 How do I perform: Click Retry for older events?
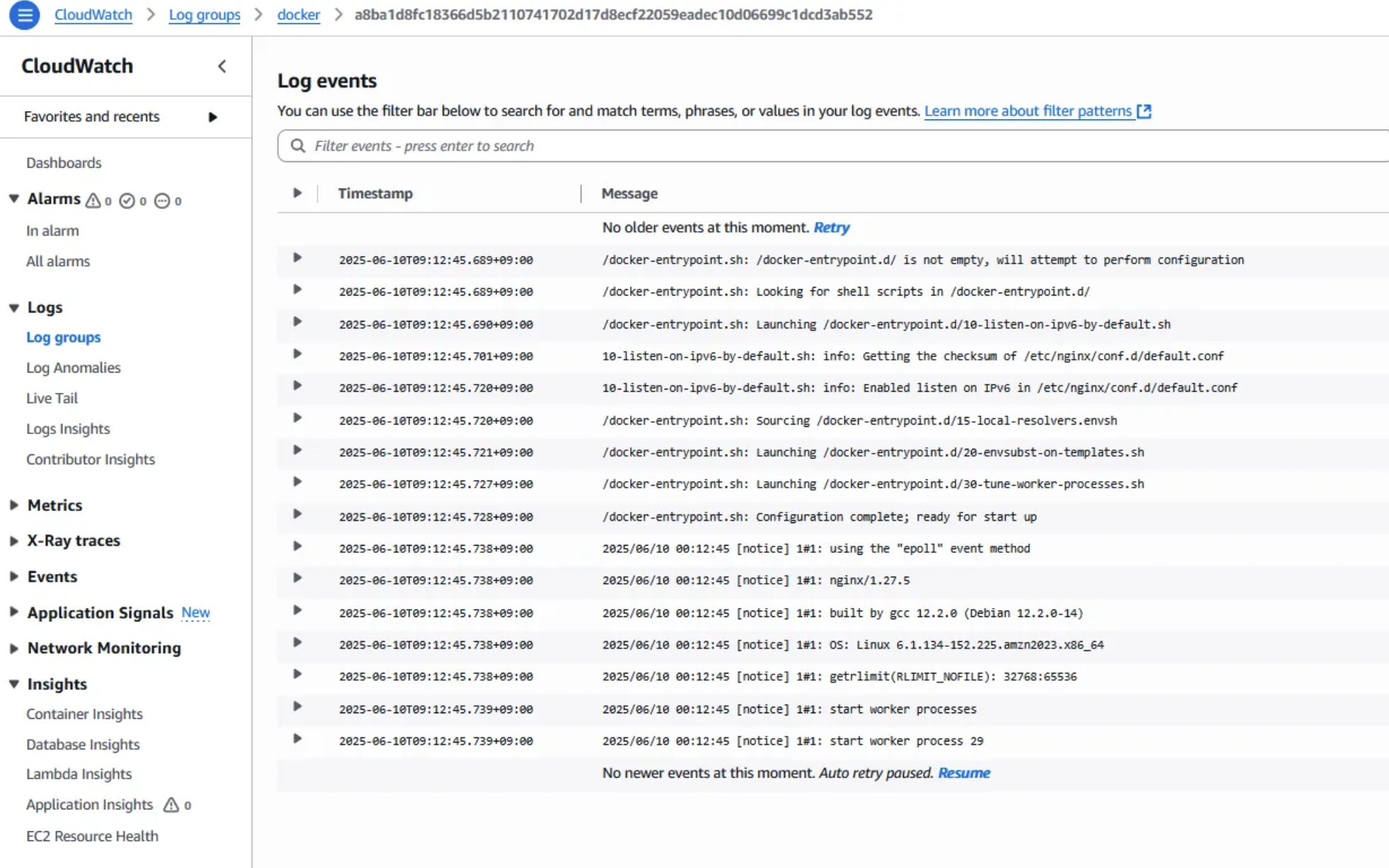(831, 227)
